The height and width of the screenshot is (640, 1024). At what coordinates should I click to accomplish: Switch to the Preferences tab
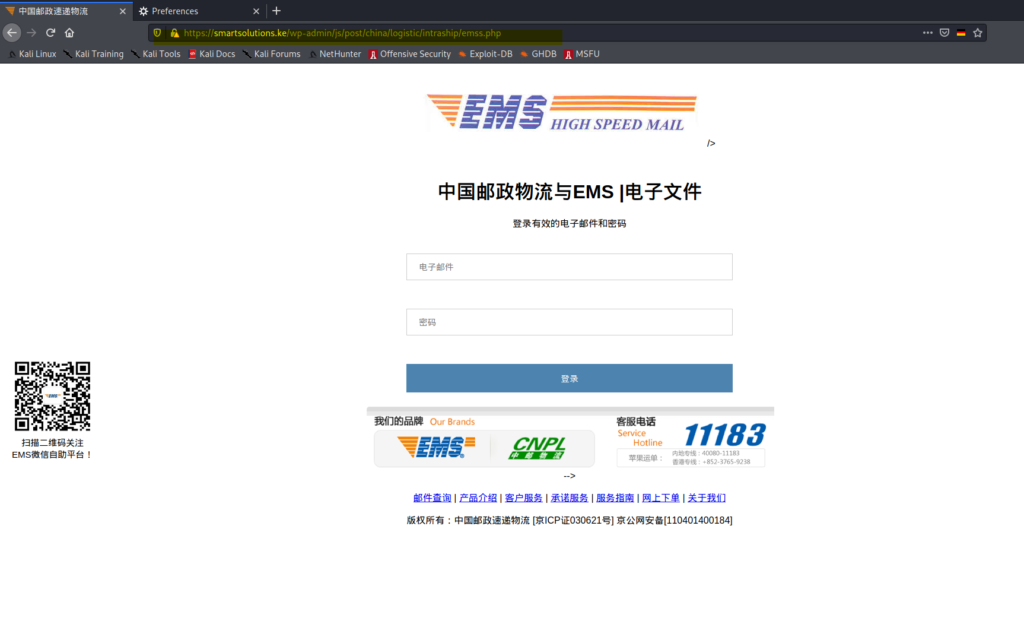click(200, 11)
